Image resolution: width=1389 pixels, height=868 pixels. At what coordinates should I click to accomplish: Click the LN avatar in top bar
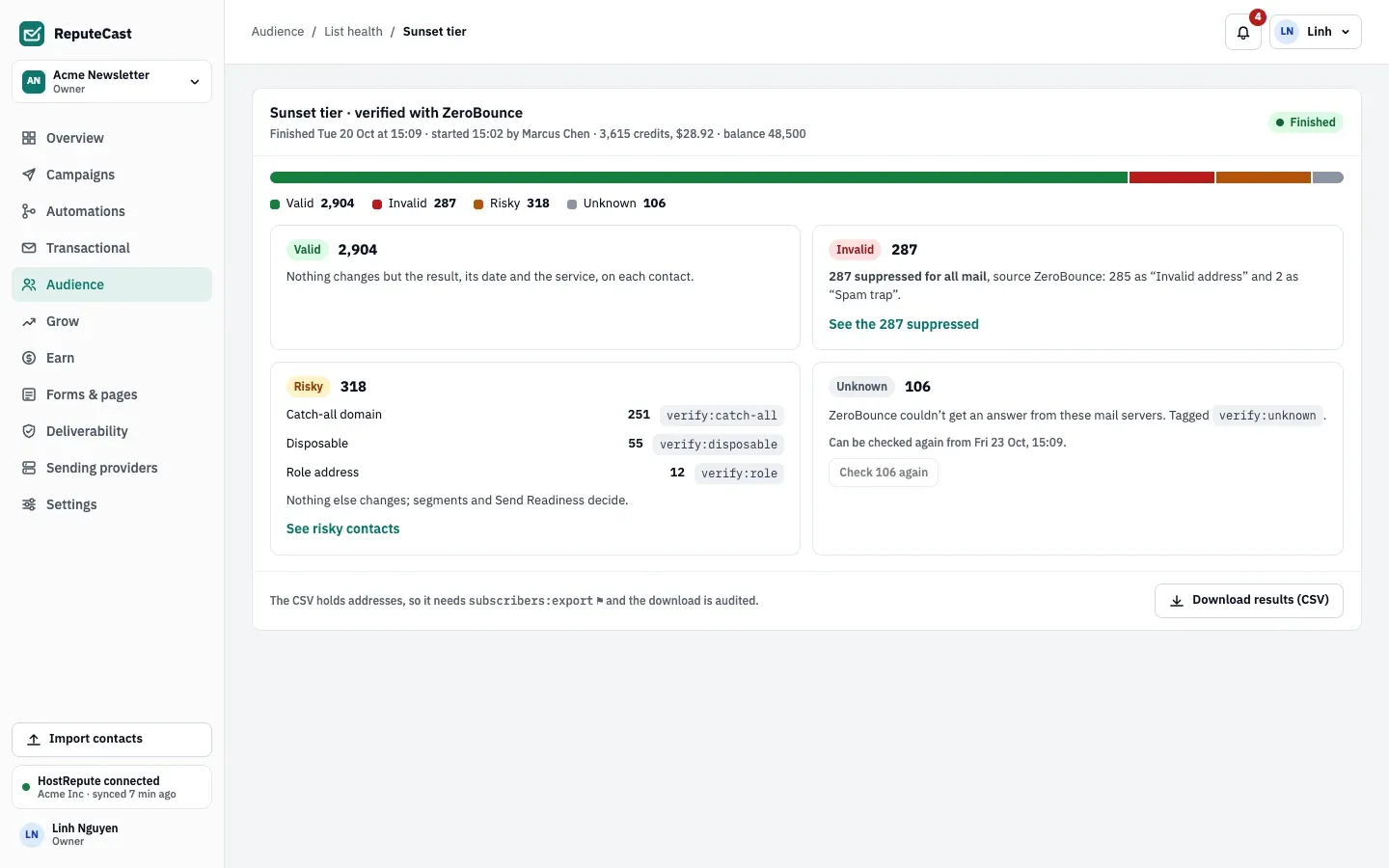[x=1287, y=32]
